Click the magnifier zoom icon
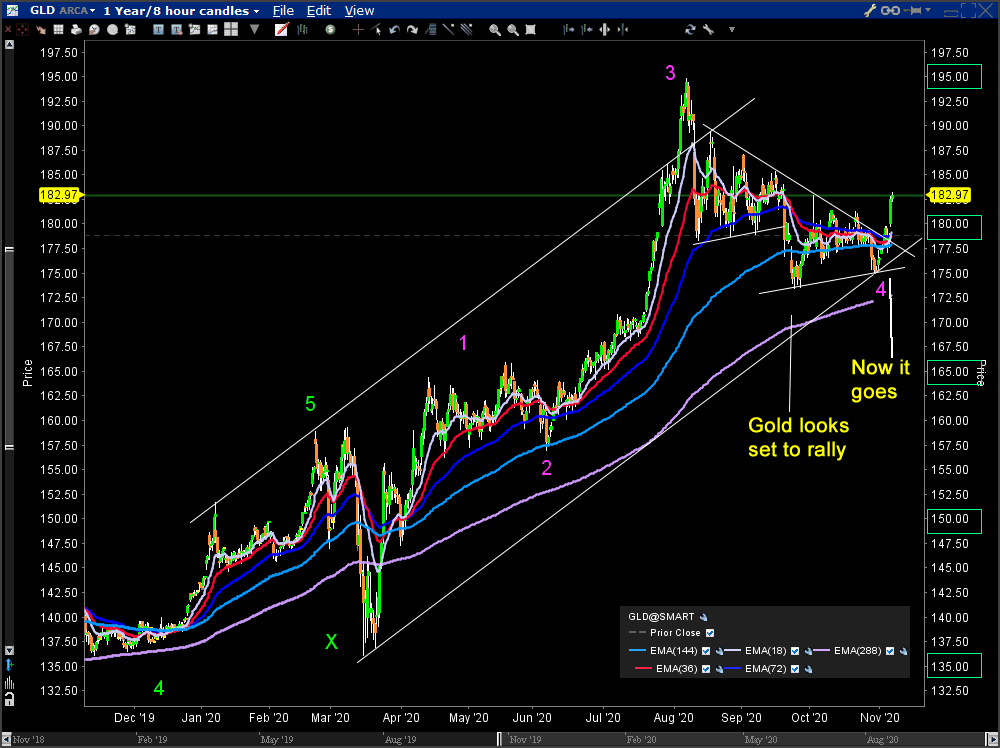This screenshot has height=748, width=1000. [494, 30]
